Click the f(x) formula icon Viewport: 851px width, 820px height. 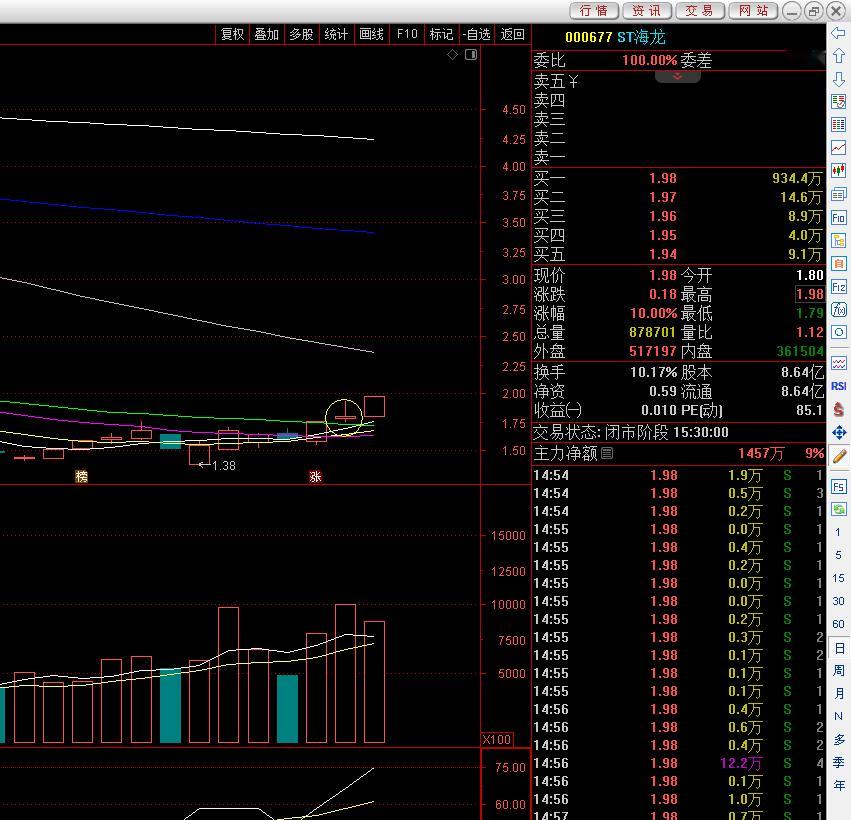click(839, 309)
